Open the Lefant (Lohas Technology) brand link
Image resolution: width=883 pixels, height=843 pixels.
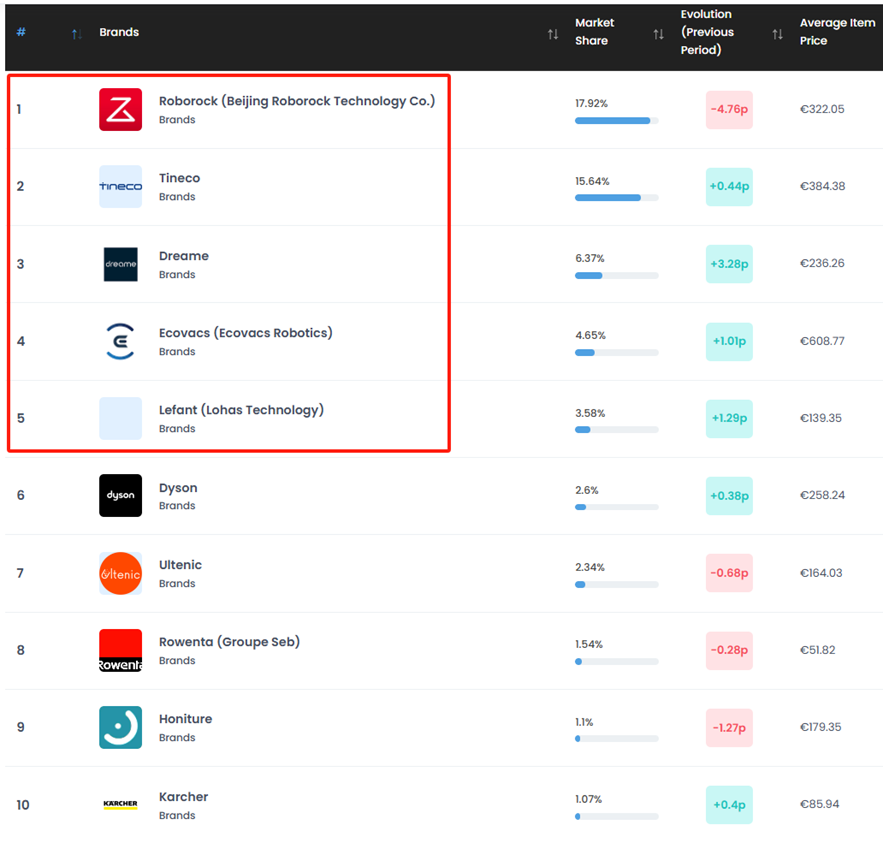coord(241,410)
